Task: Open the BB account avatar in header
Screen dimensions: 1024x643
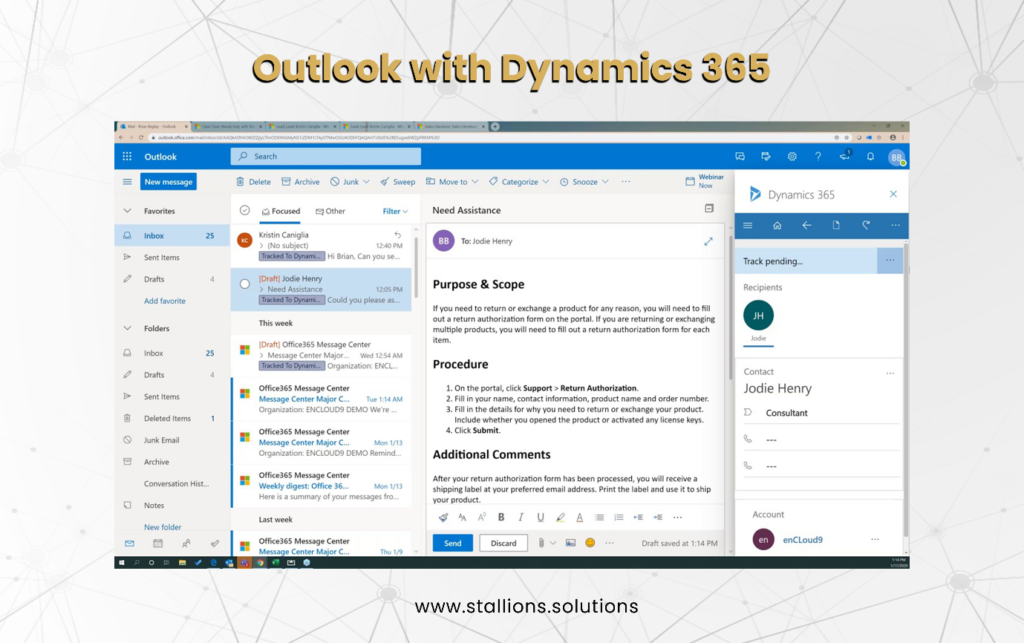Action: point(897,157)
